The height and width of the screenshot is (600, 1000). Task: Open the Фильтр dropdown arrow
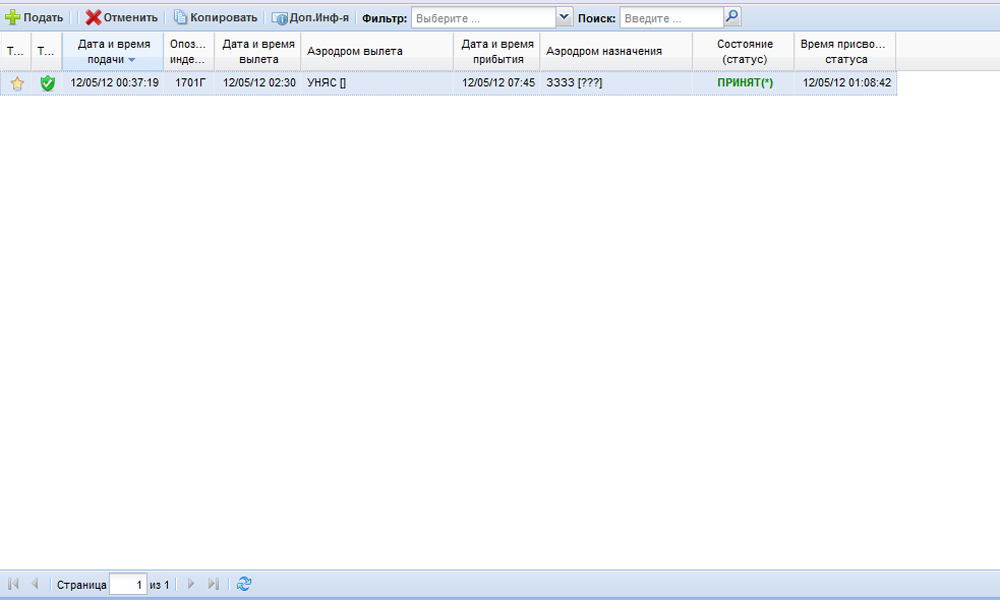point(563,17)
